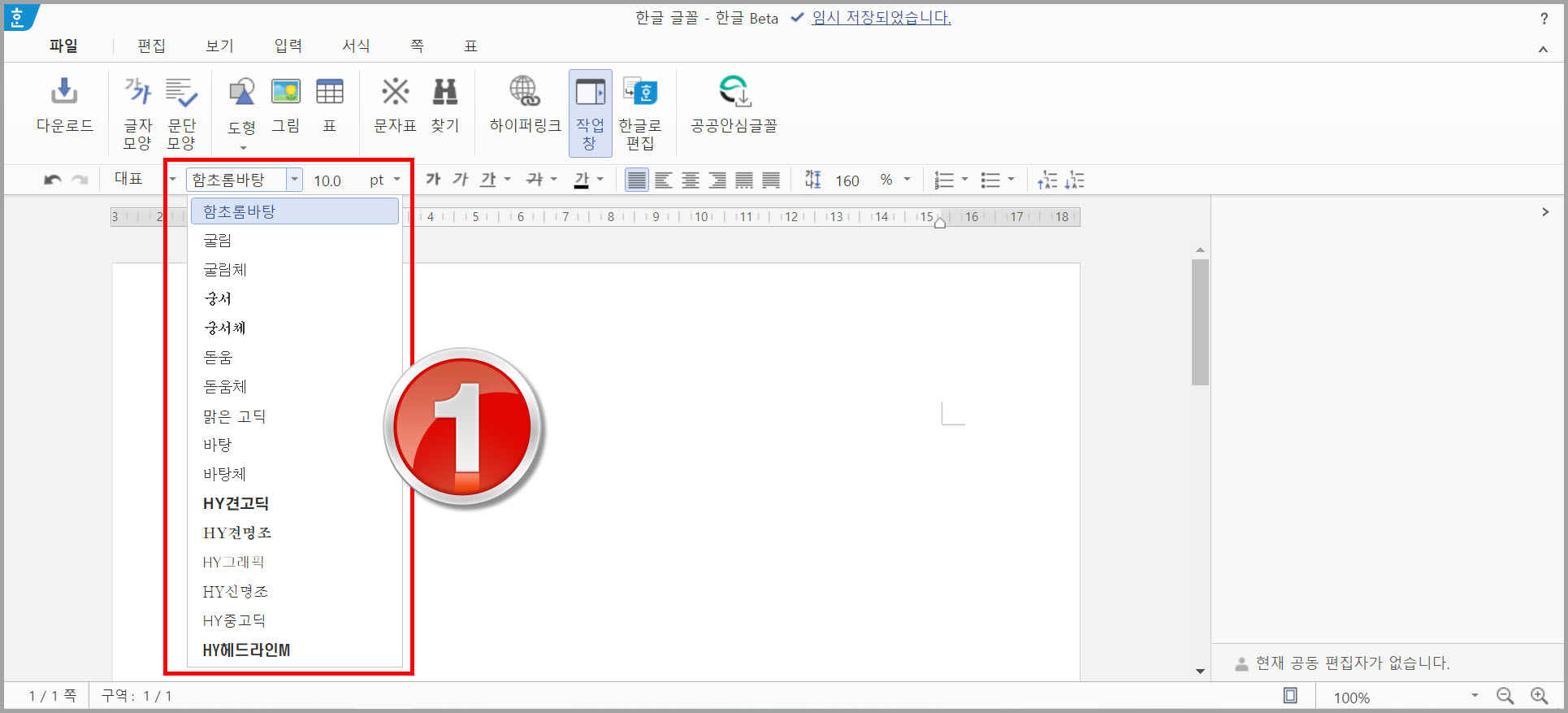Select distribute alignment
The height and width of the screenshot is (713, 1568).
(x=744, y=180)
